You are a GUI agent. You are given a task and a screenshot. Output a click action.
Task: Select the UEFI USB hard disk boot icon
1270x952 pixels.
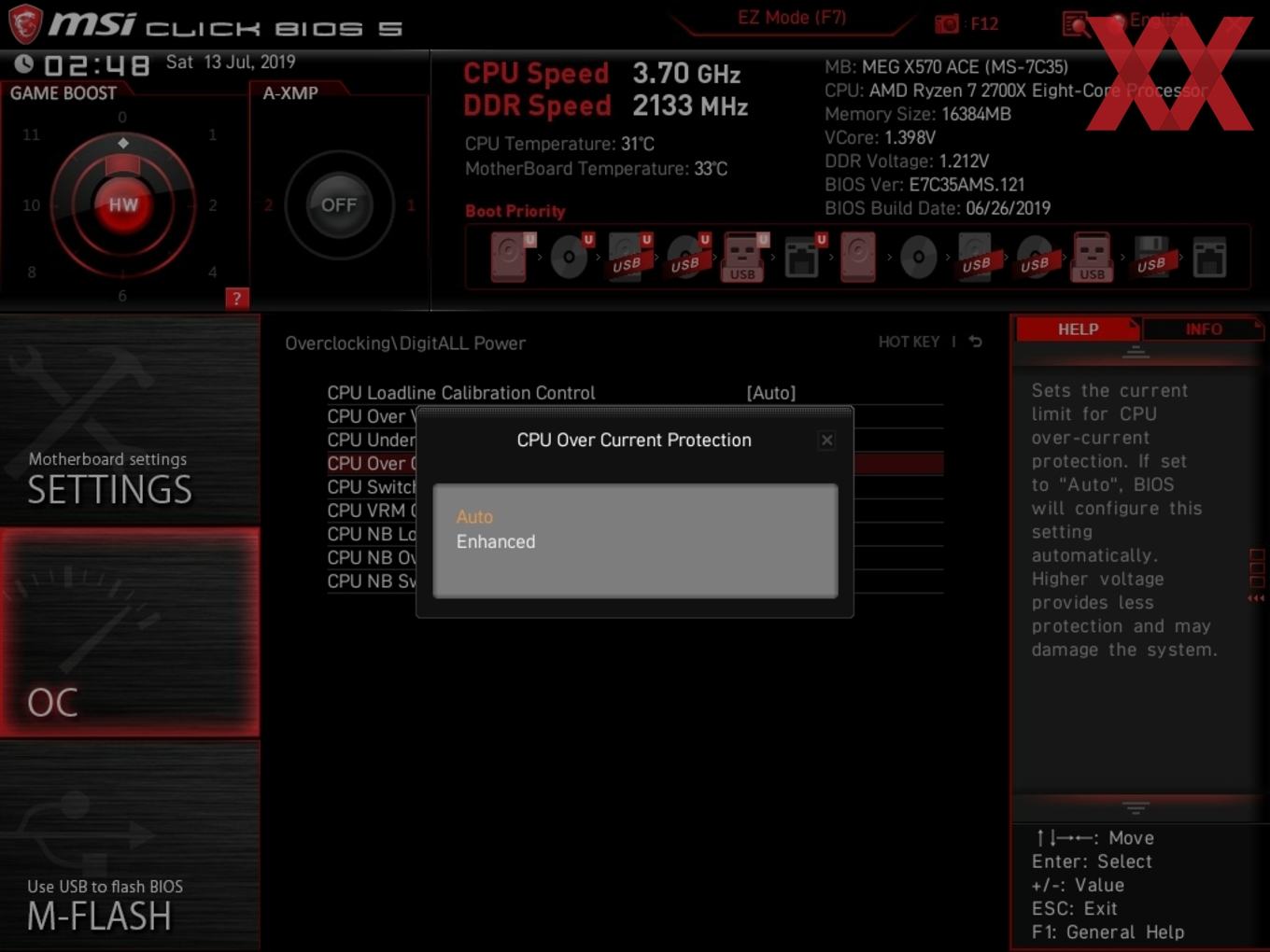pos(628,257)
